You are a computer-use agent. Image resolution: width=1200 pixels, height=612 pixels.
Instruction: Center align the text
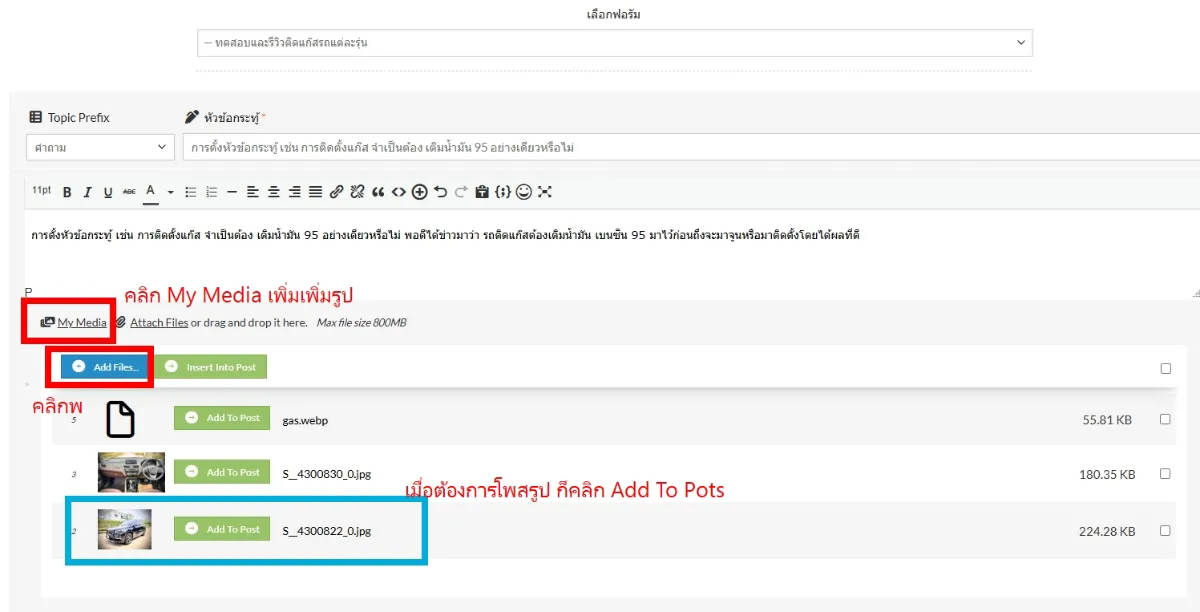point(273,192)
